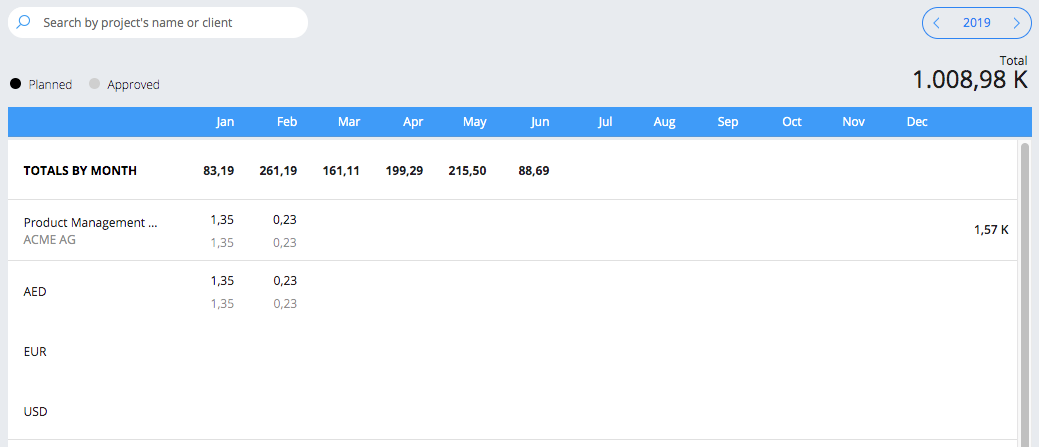Expand the AED currency row
This screenshot has width=1039, height=447.
(512, 291)
